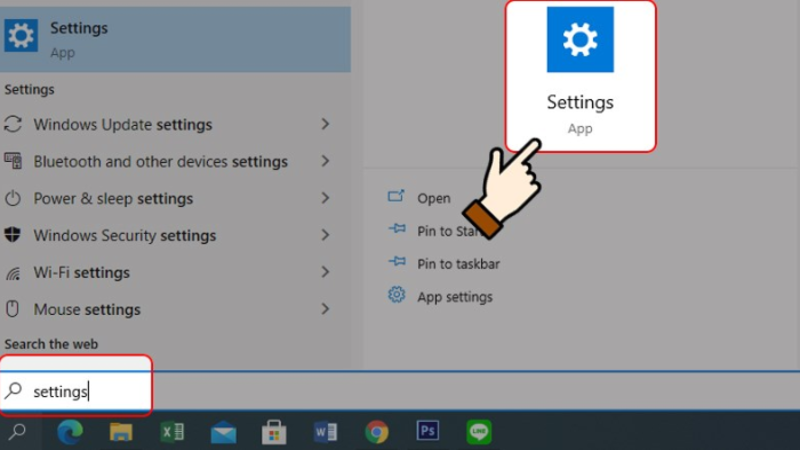This screenshot has height=450, width=800.
Task: Open Google Chrome from the taskbar
Action: click(x=377, y=432)
